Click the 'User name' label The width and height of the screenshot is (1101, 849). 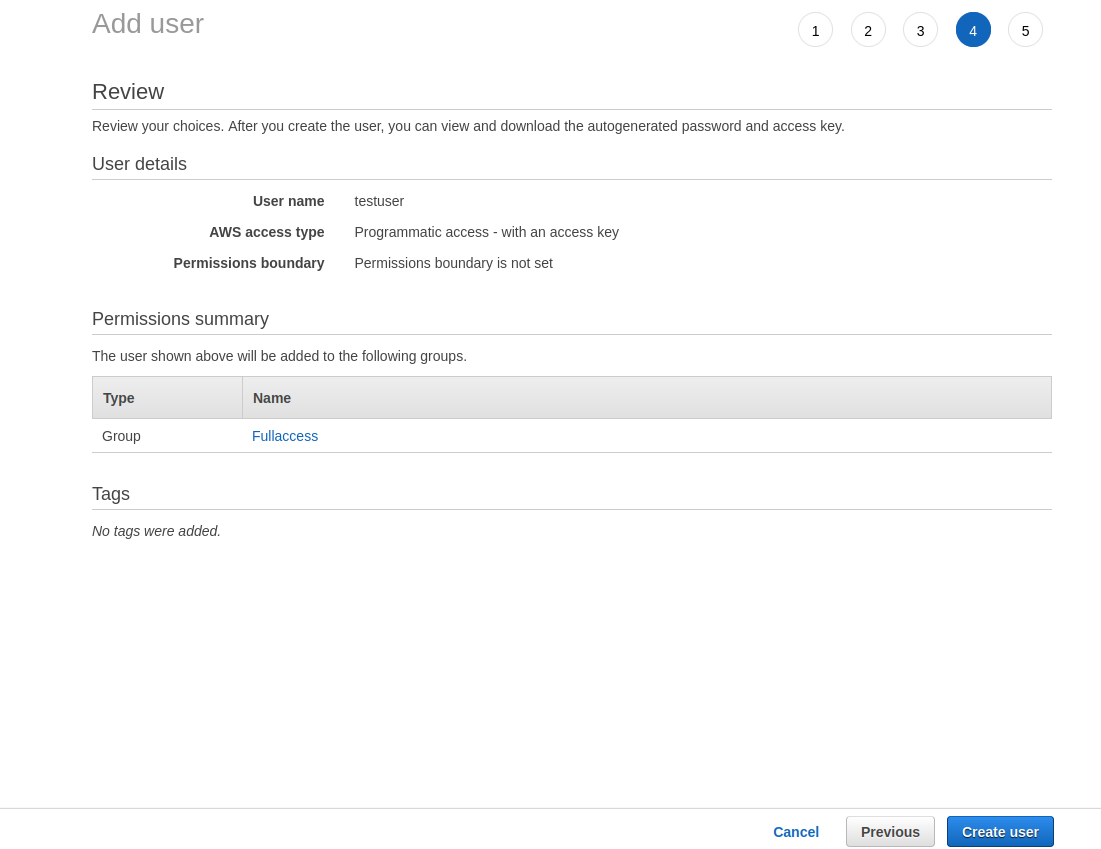click(x=289, y=202)
